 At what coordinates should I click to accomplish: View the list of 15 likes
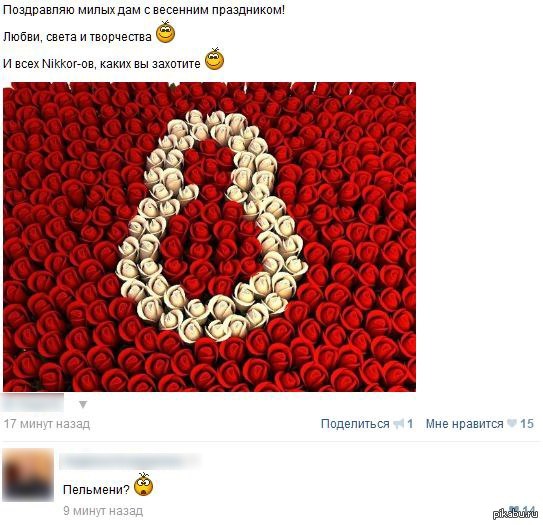(527, 424)
